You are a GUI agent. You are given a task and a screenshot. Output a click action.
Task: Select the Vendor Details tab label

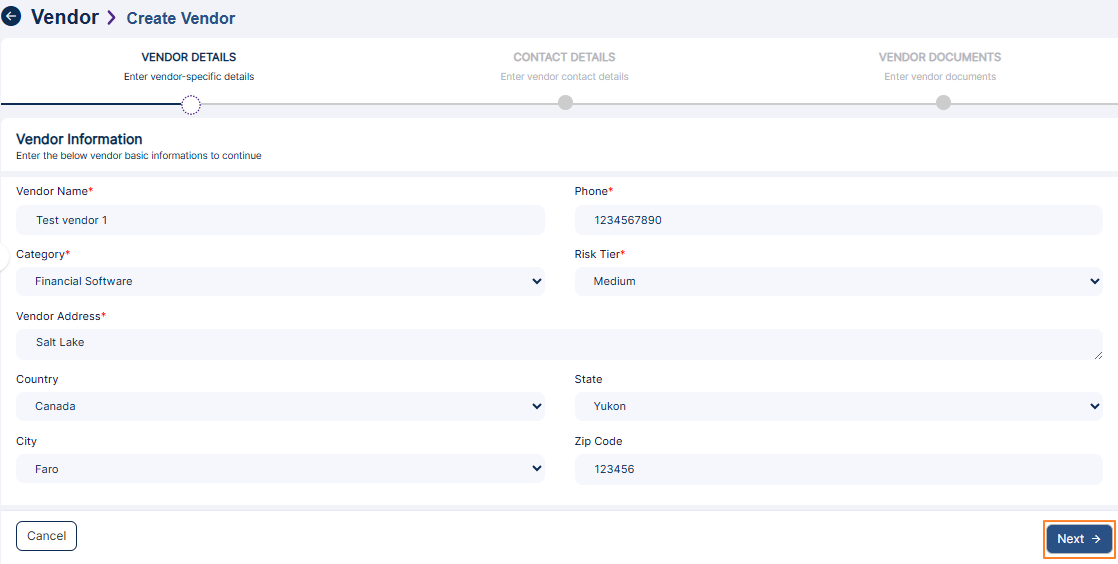point(189,57)
